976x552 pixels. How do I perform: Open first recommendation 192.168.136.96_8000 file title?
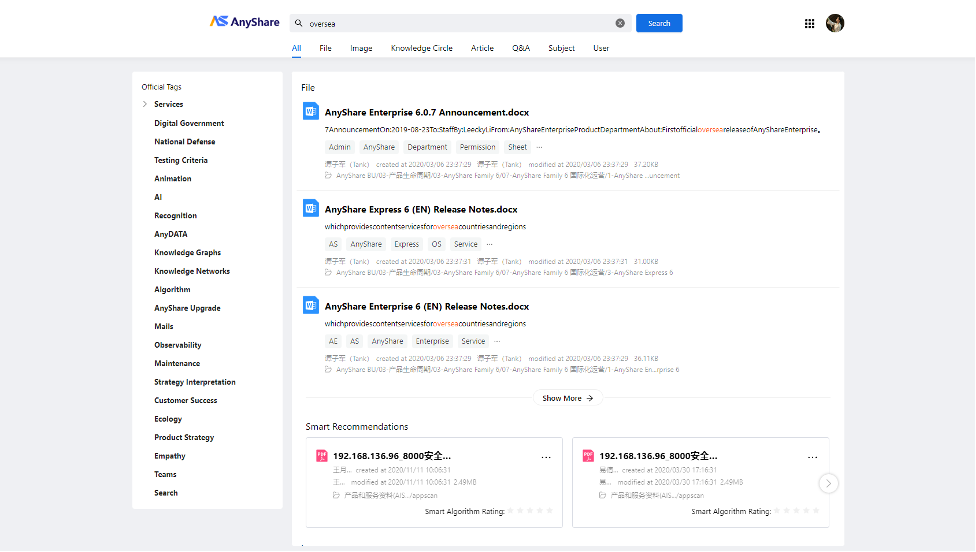click(x=392, y=456)
